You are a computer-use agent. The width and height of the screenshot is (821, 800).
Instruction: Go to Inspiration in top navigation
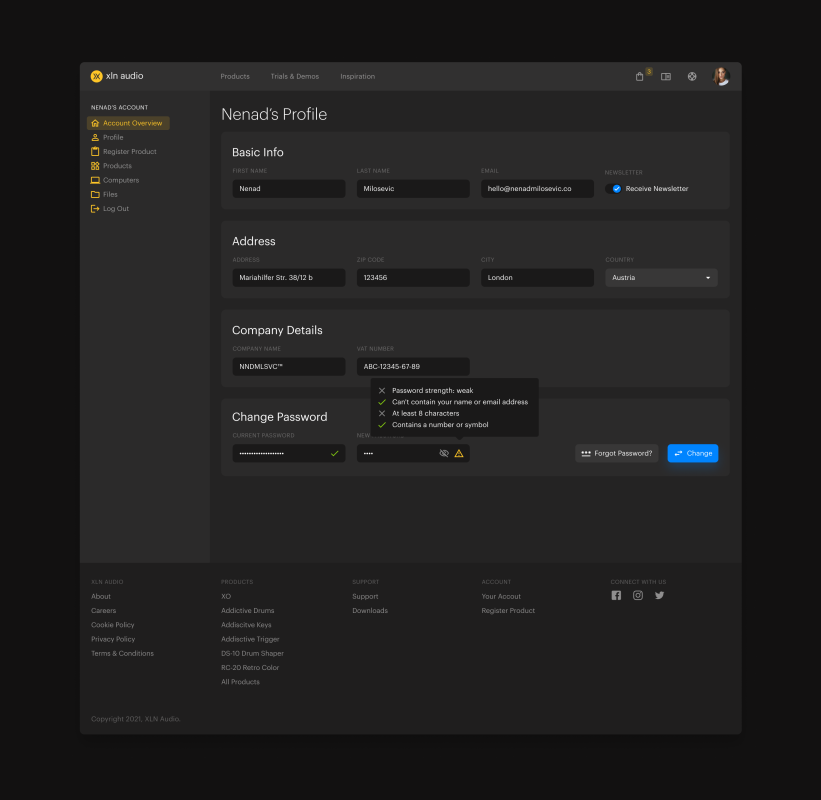click(x=357, y=77)
